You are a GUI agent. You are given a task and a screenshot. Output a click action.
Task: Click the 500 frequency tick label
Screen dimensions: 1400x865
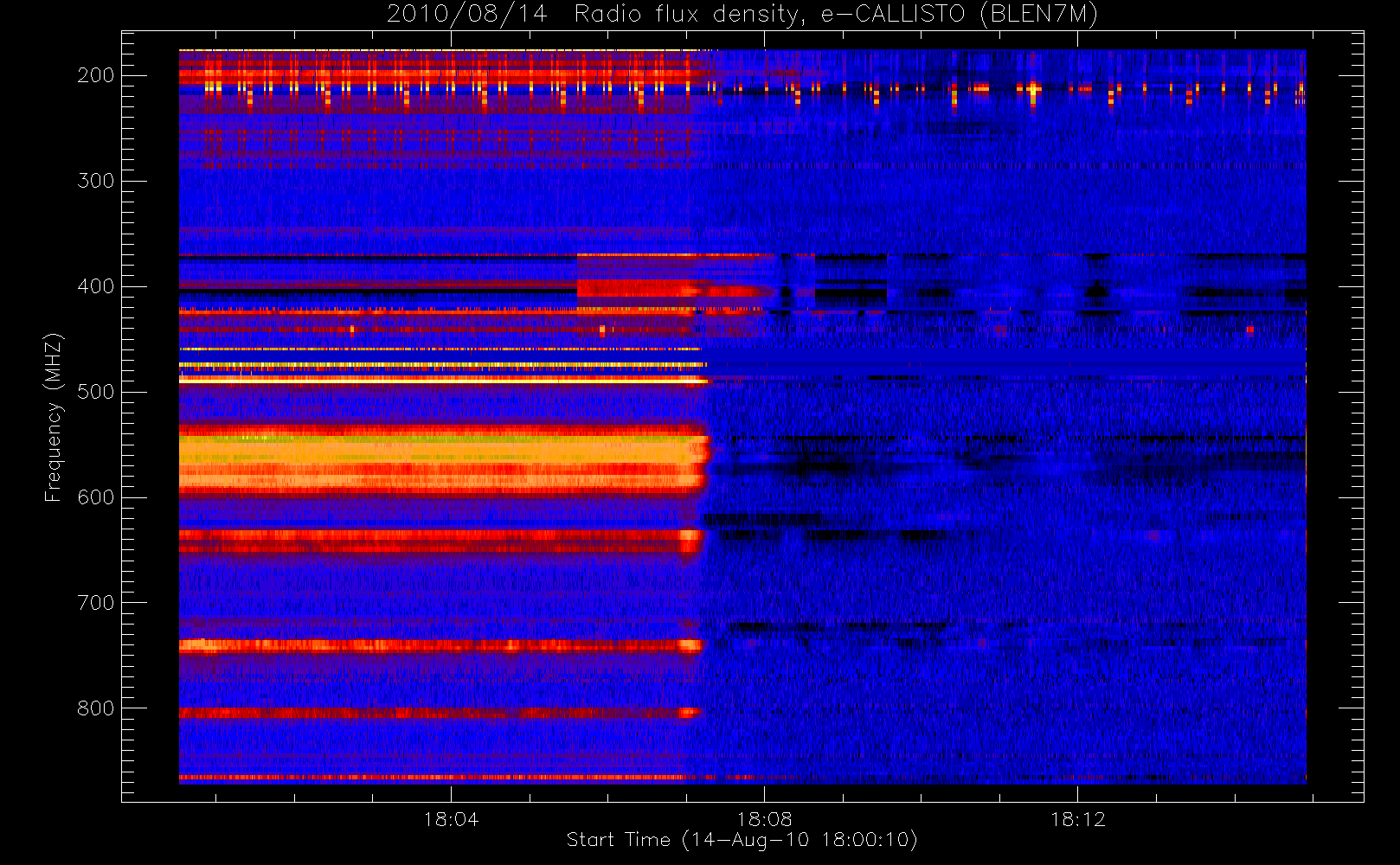(x=95, y=392)
